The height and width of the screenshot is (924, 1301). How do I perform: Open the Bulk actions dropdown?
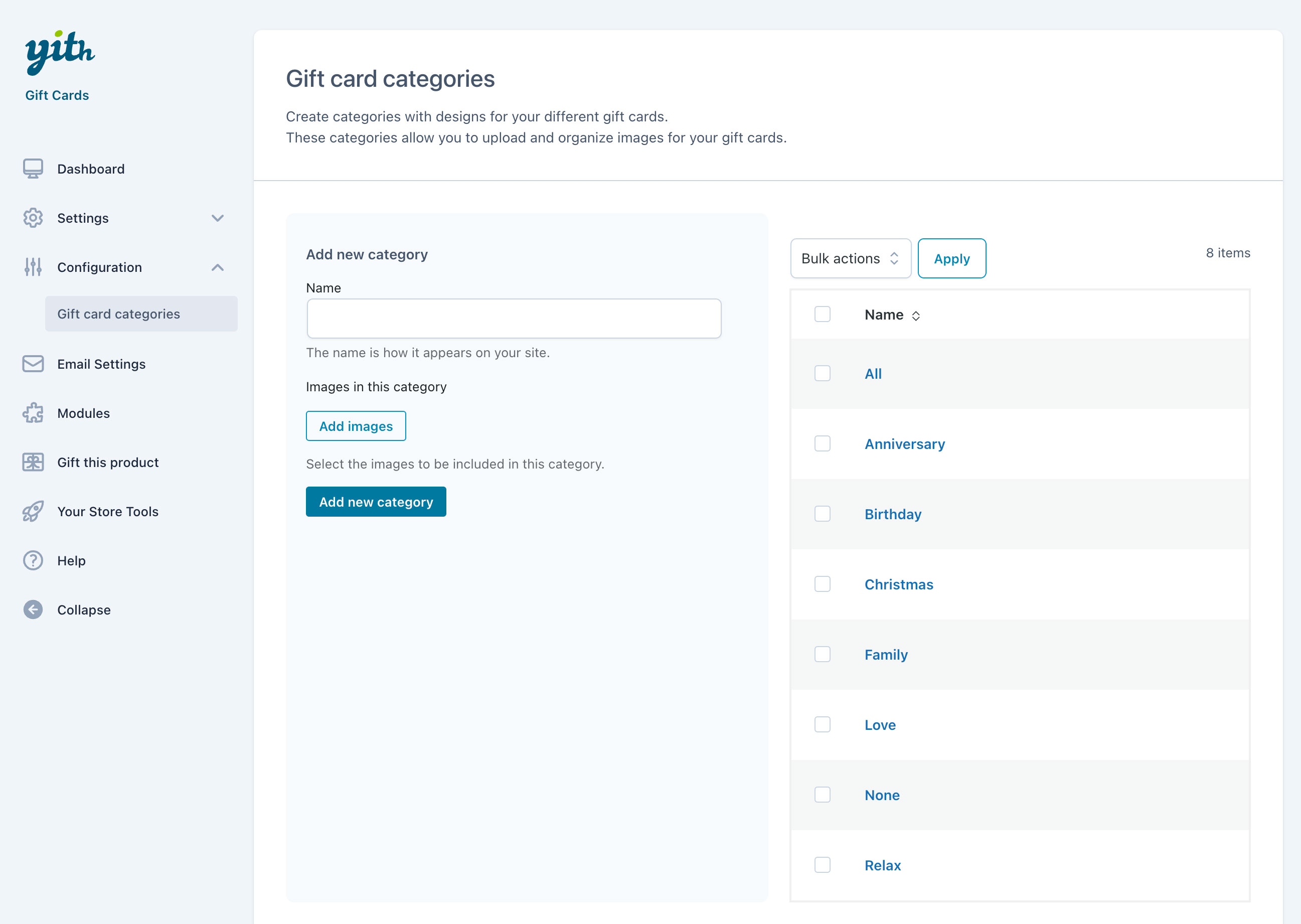click(x=850, y=258)
